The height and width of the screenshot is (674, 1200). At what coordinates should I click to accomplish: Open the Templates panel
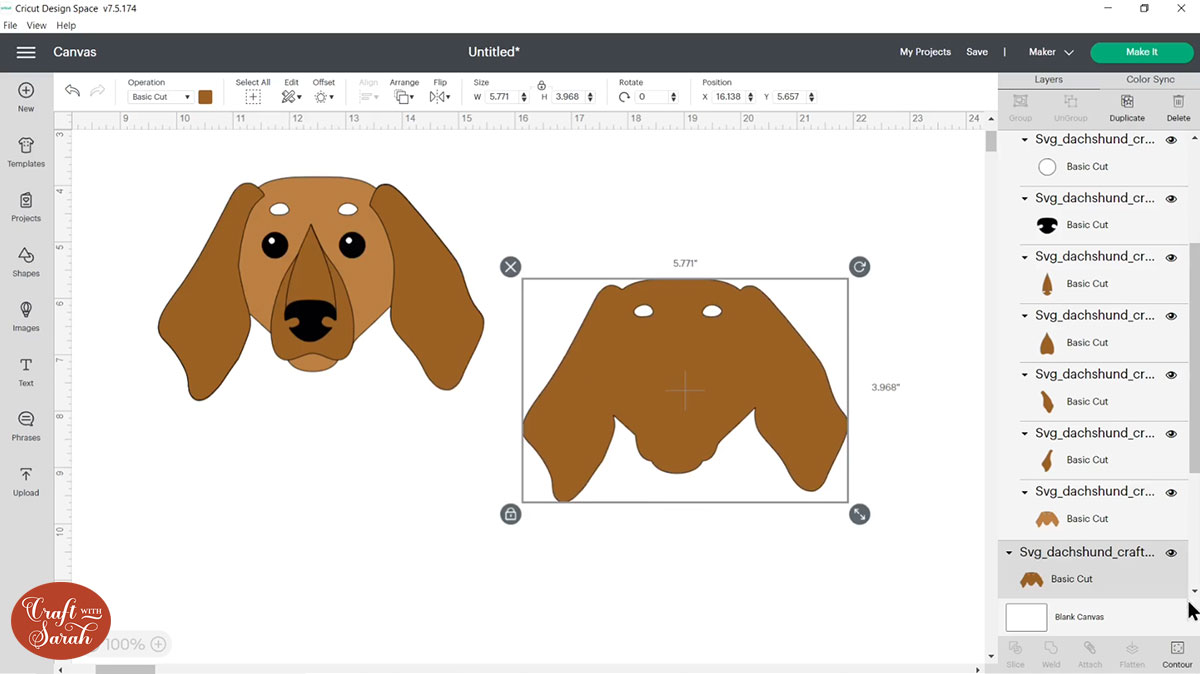click(x=26, y=152)
